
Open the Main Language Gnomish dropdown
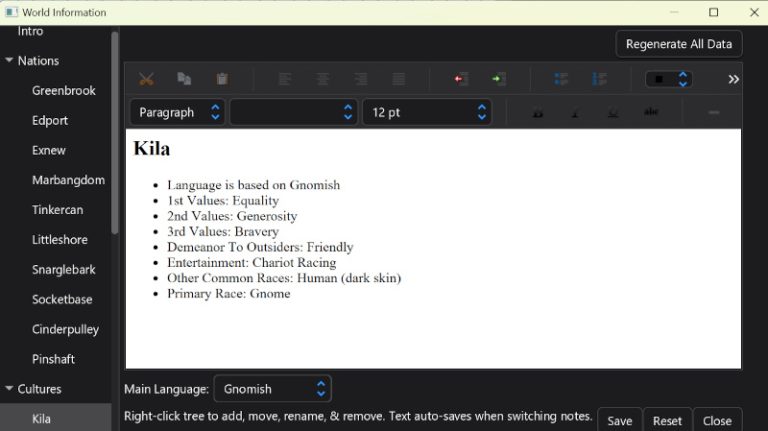(273, 389)
